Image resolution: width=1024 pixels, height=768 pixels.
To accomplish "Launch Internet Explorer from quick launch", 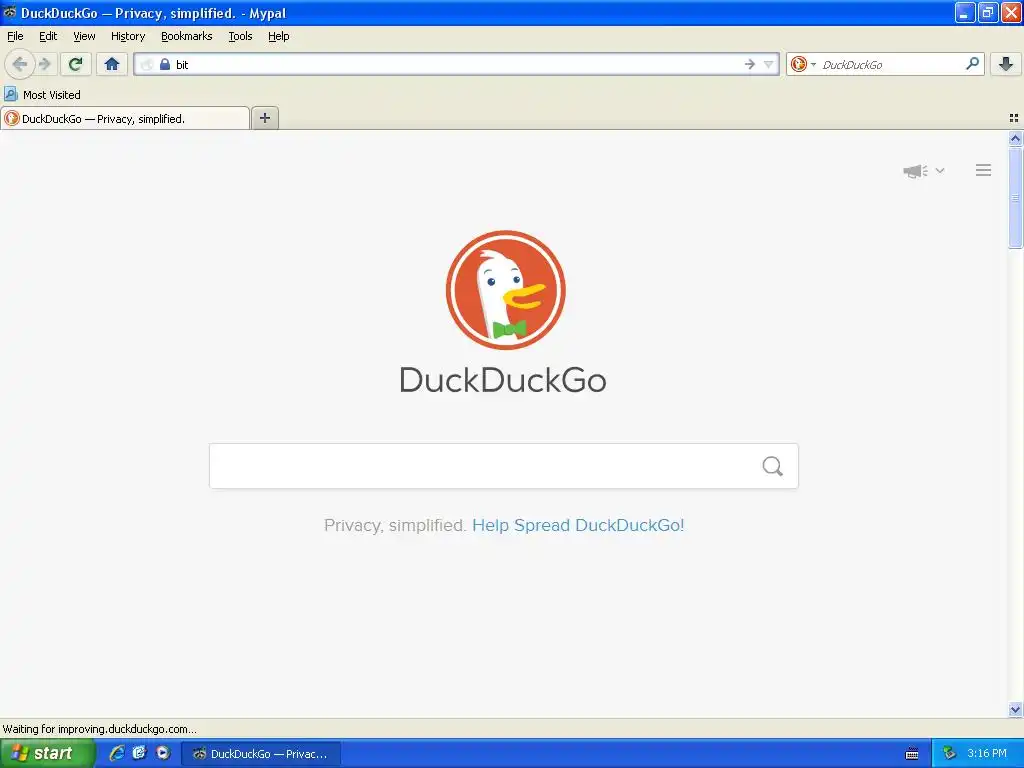I will [x=116, y=753].
